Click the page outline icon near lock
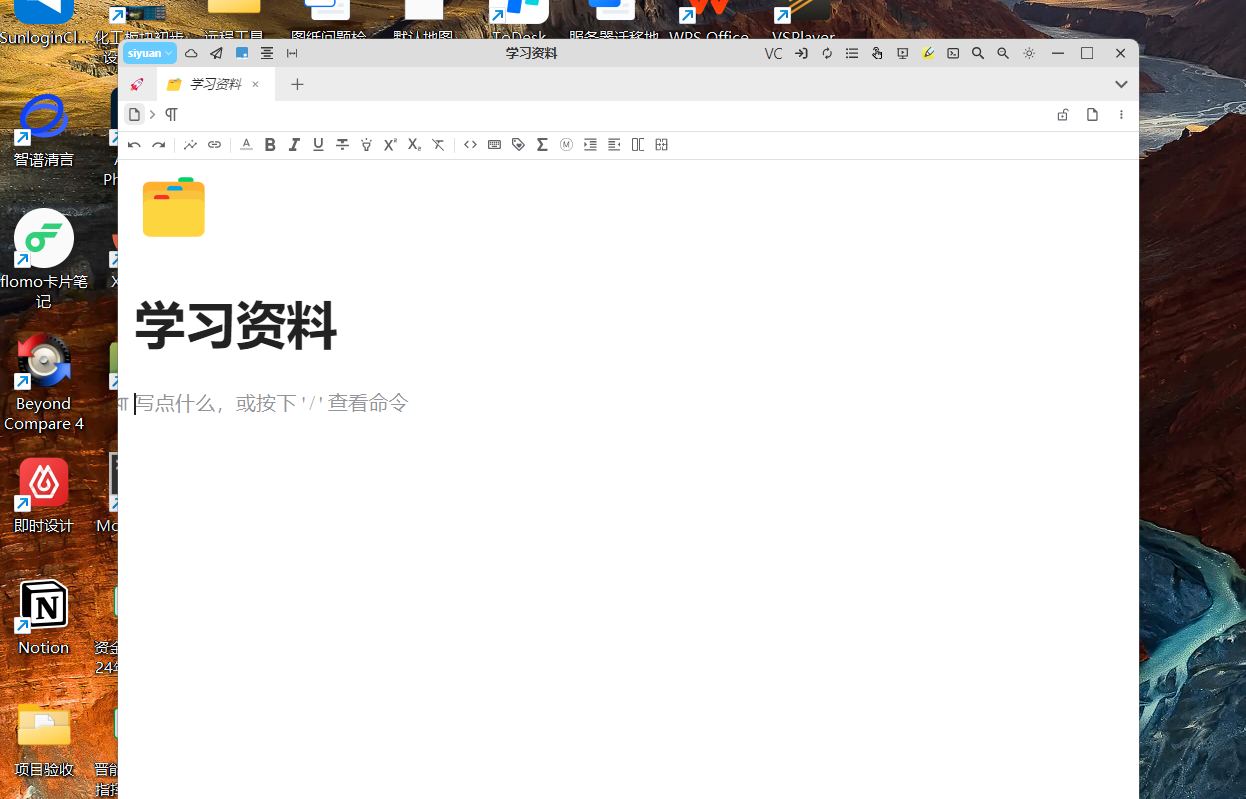The image size is (1246, 799). [1092, 115]
